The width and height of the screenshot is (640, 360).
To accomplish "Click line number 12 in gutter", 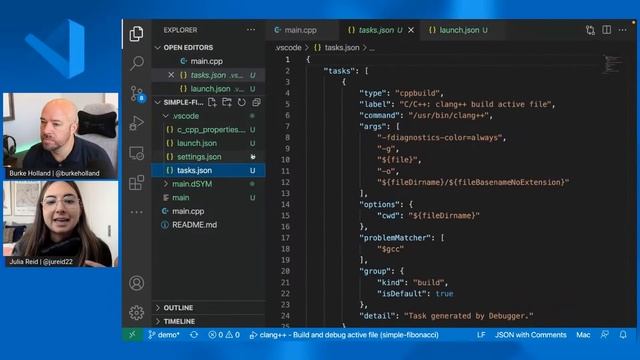I will [x=285, y=182].
